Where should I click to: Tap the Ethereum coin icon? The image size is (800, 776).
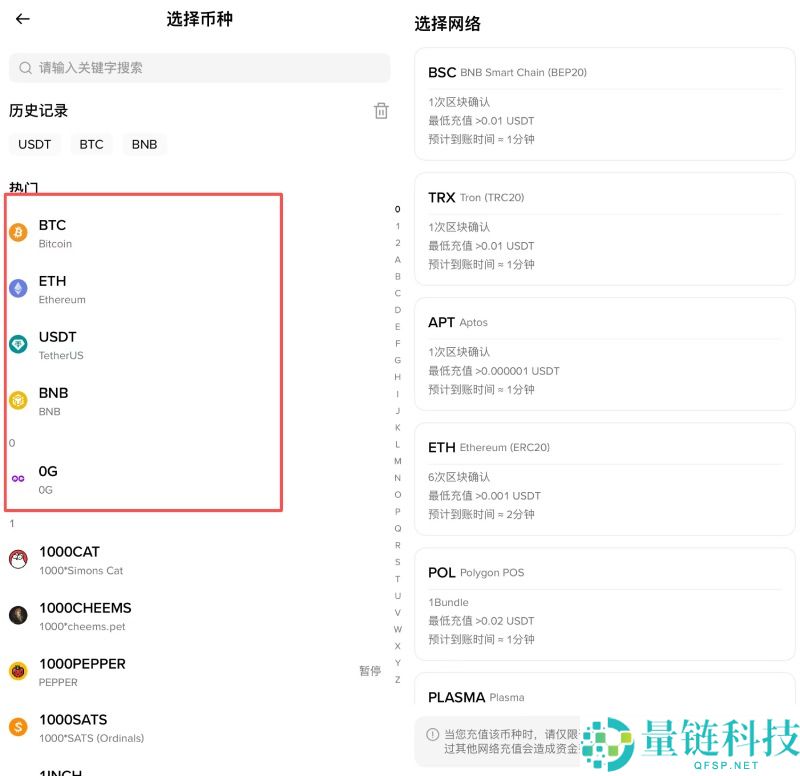click(18, 289)
